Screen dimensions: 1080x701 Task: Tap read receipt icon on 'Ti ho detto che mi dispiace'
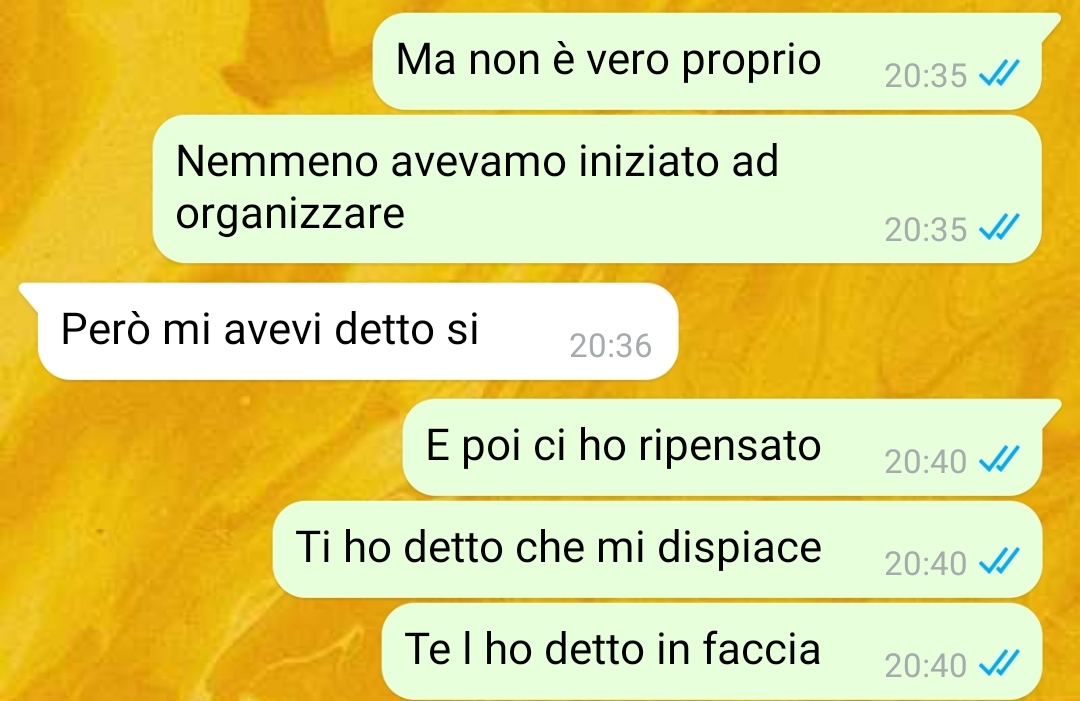point(999,561)
